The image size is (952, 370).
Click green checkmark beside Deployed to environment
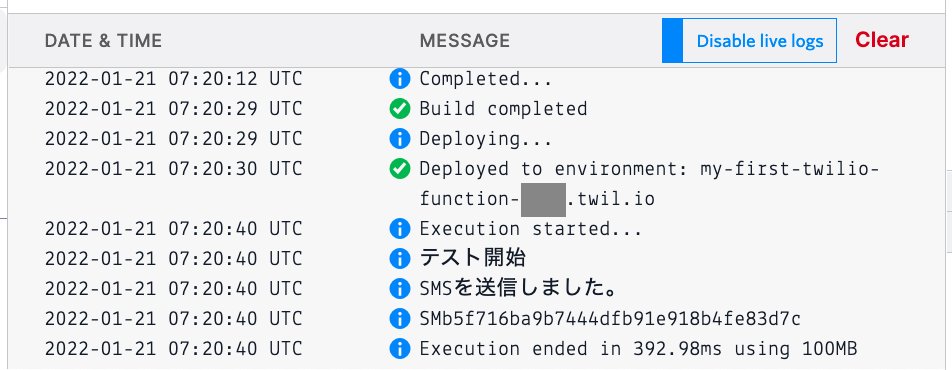[399, 169]
